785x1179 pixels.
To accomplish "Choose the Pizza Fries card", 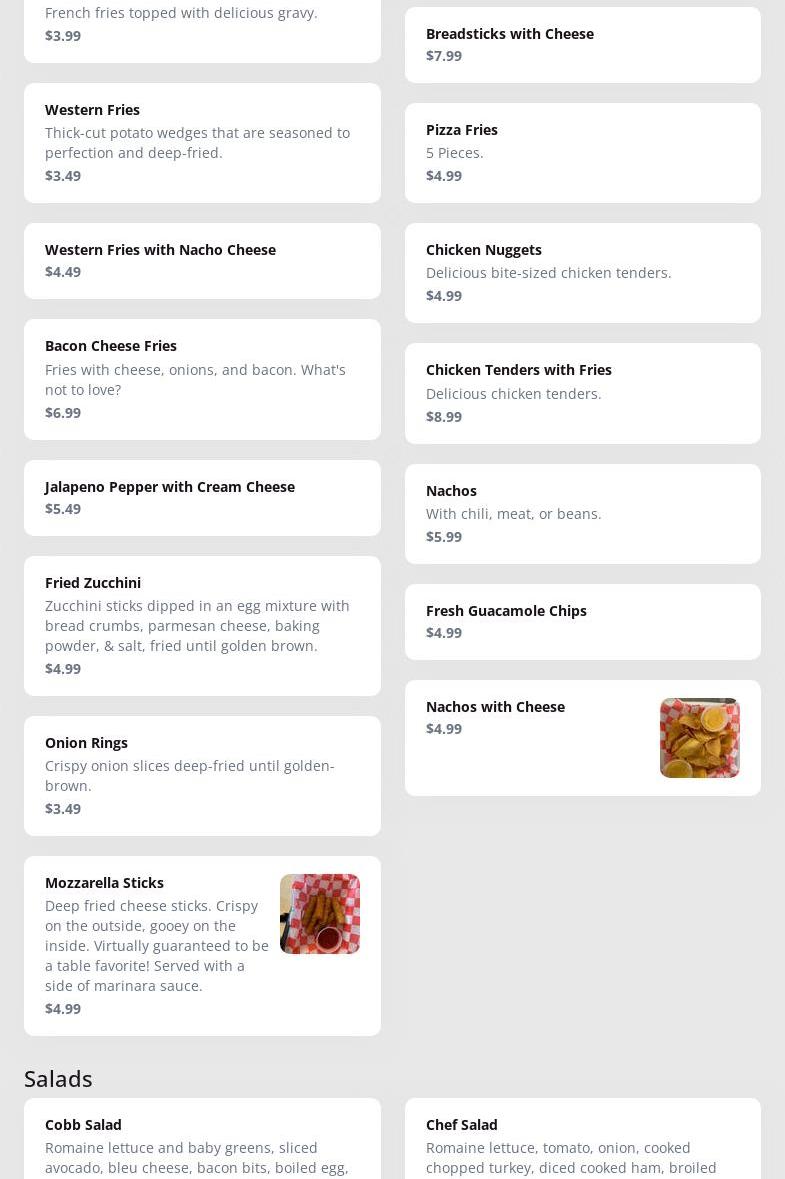I will tap(581, 152).
